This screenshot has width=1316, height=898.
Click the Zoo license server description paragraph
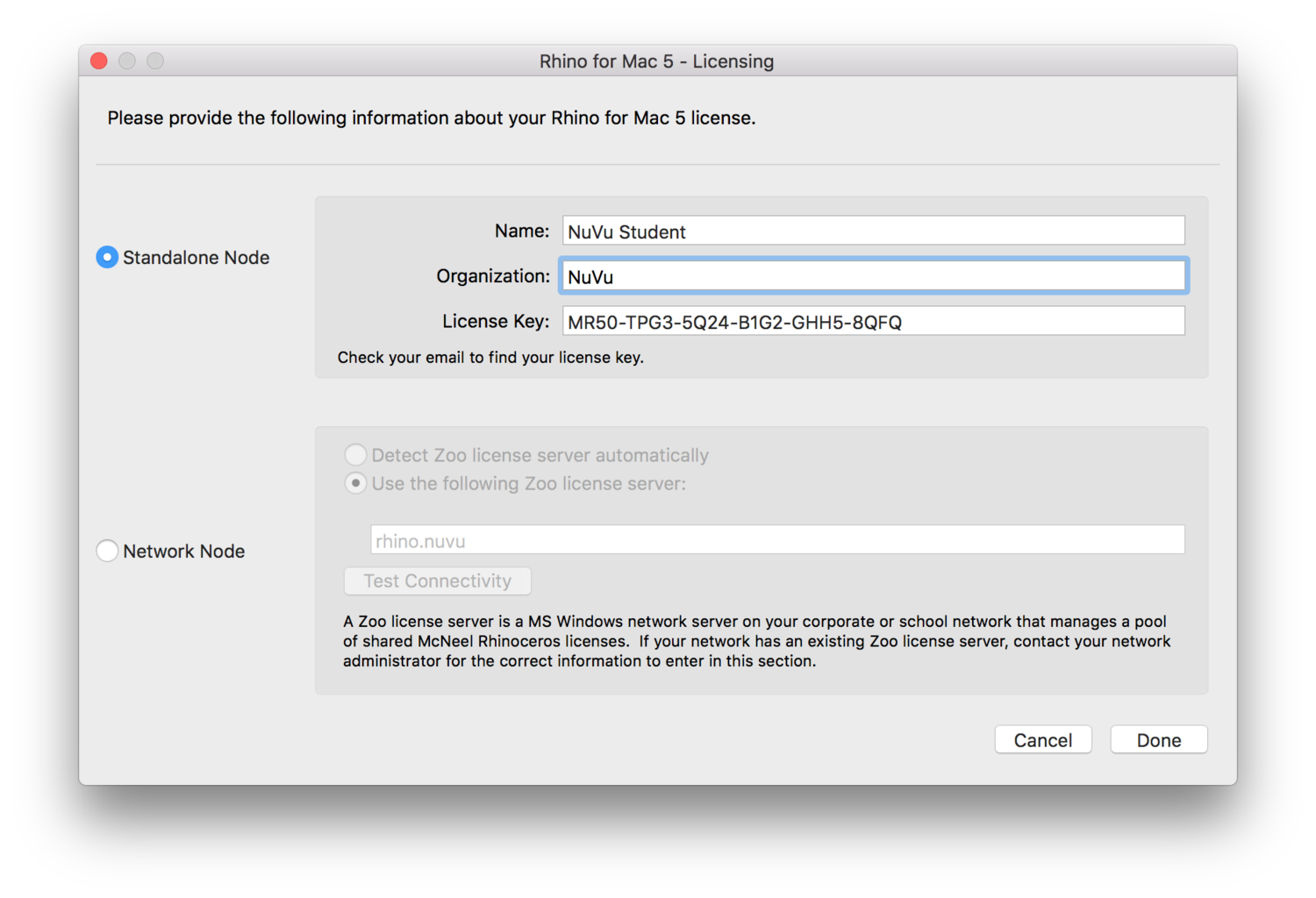coord(756,641)
